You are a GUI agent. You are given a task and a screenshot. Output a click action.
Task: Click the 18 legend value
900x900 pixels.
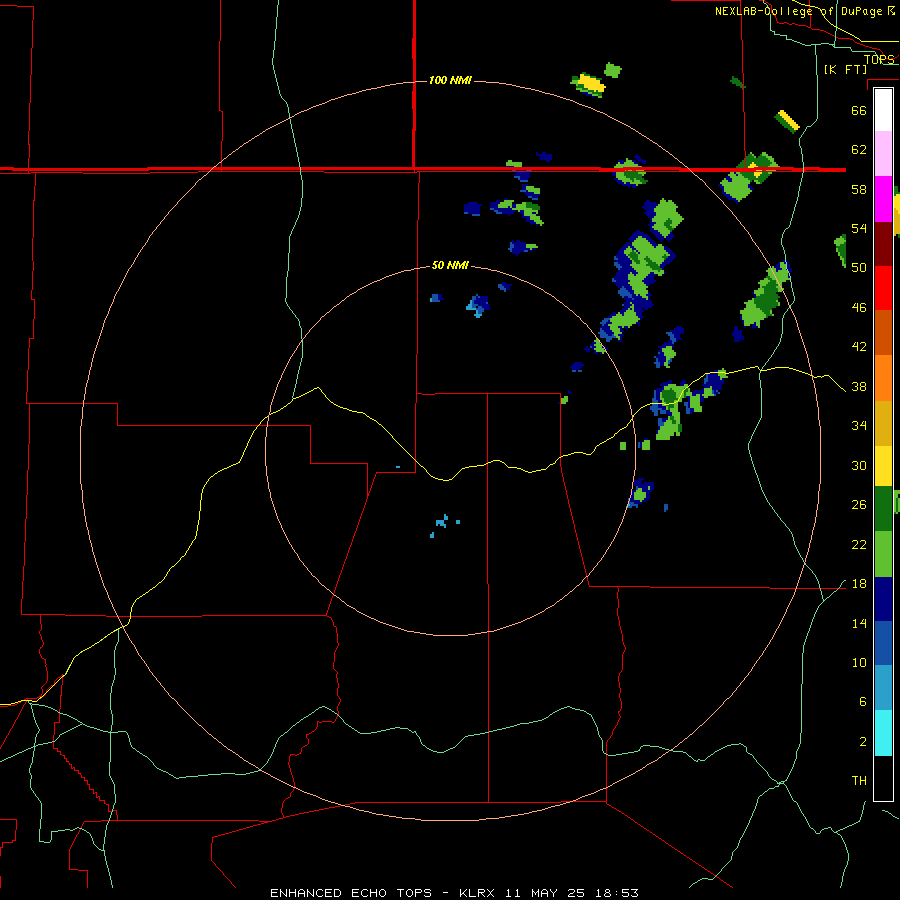tap(859, 584)
